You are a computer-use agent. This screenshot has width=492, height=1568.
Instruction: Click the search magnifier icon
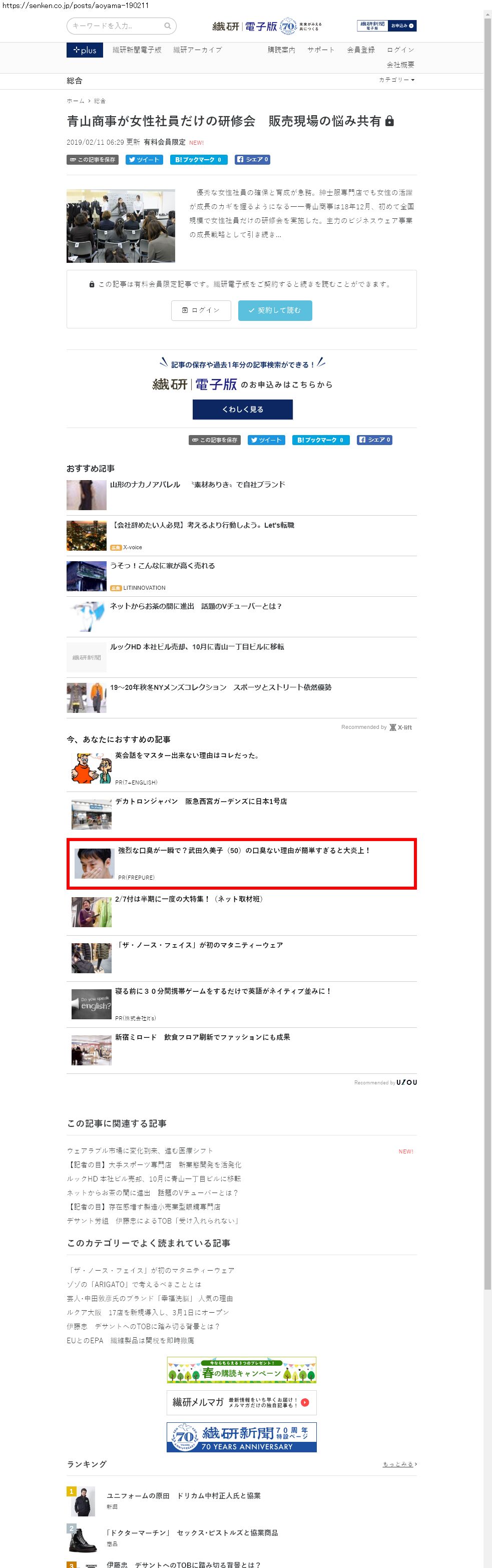point(168,26)
